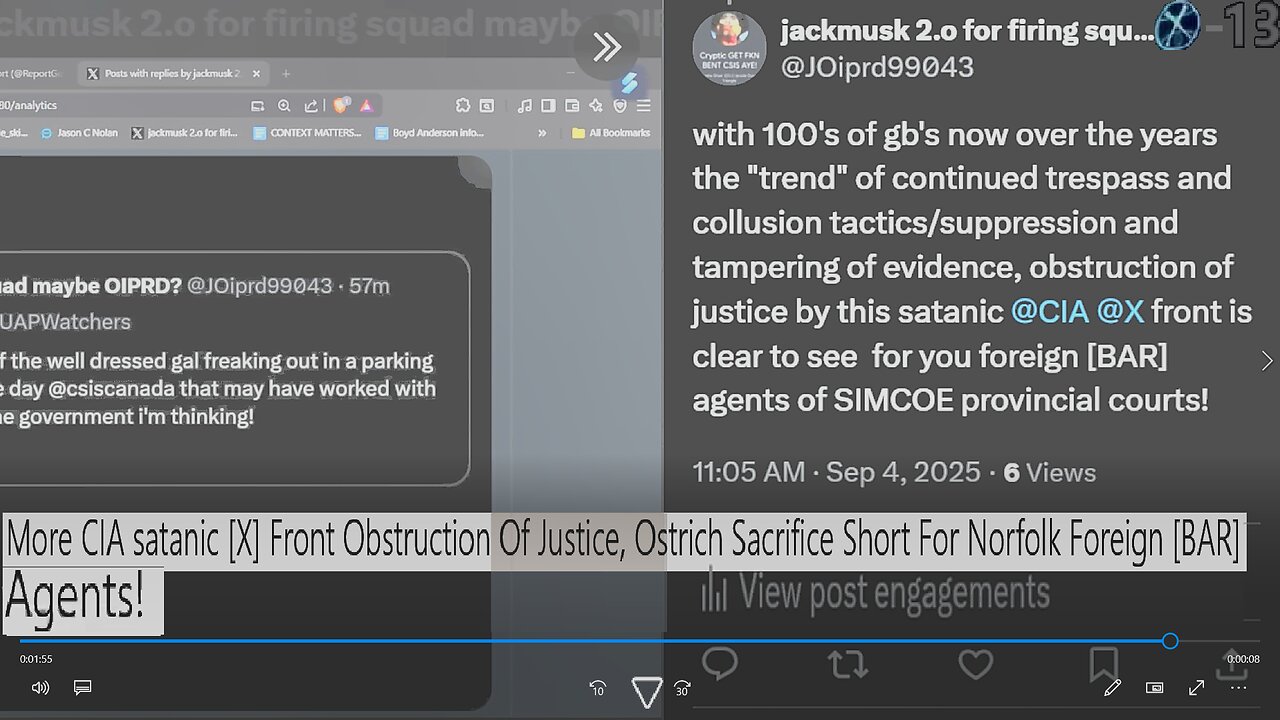Open the browser extensions puzzle icon
The width and height of the screenshot is (1280, 720).
462,105
